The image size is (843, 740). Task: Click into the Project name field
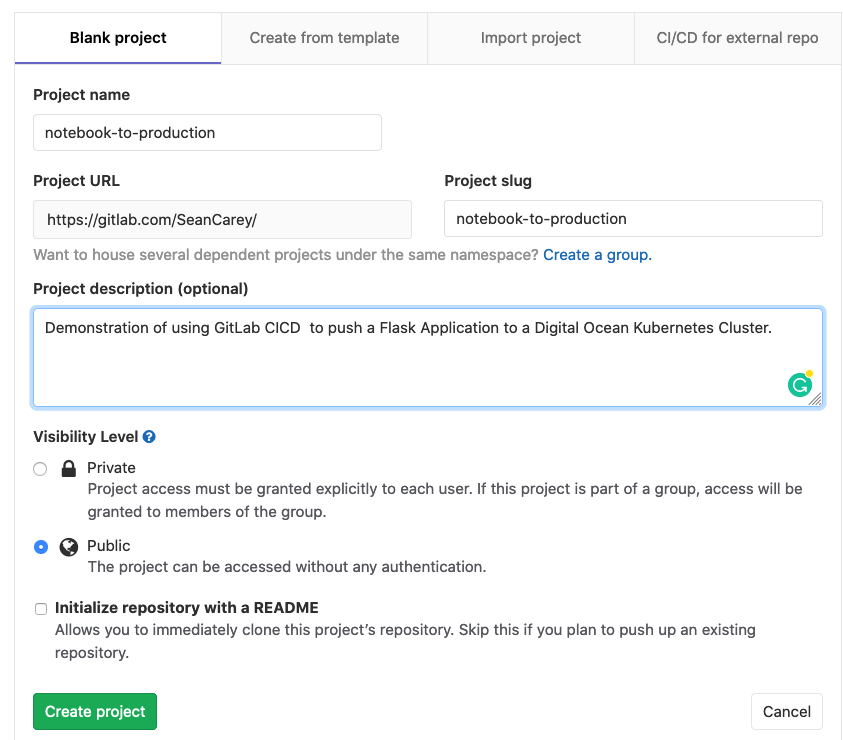pos(207,132)
